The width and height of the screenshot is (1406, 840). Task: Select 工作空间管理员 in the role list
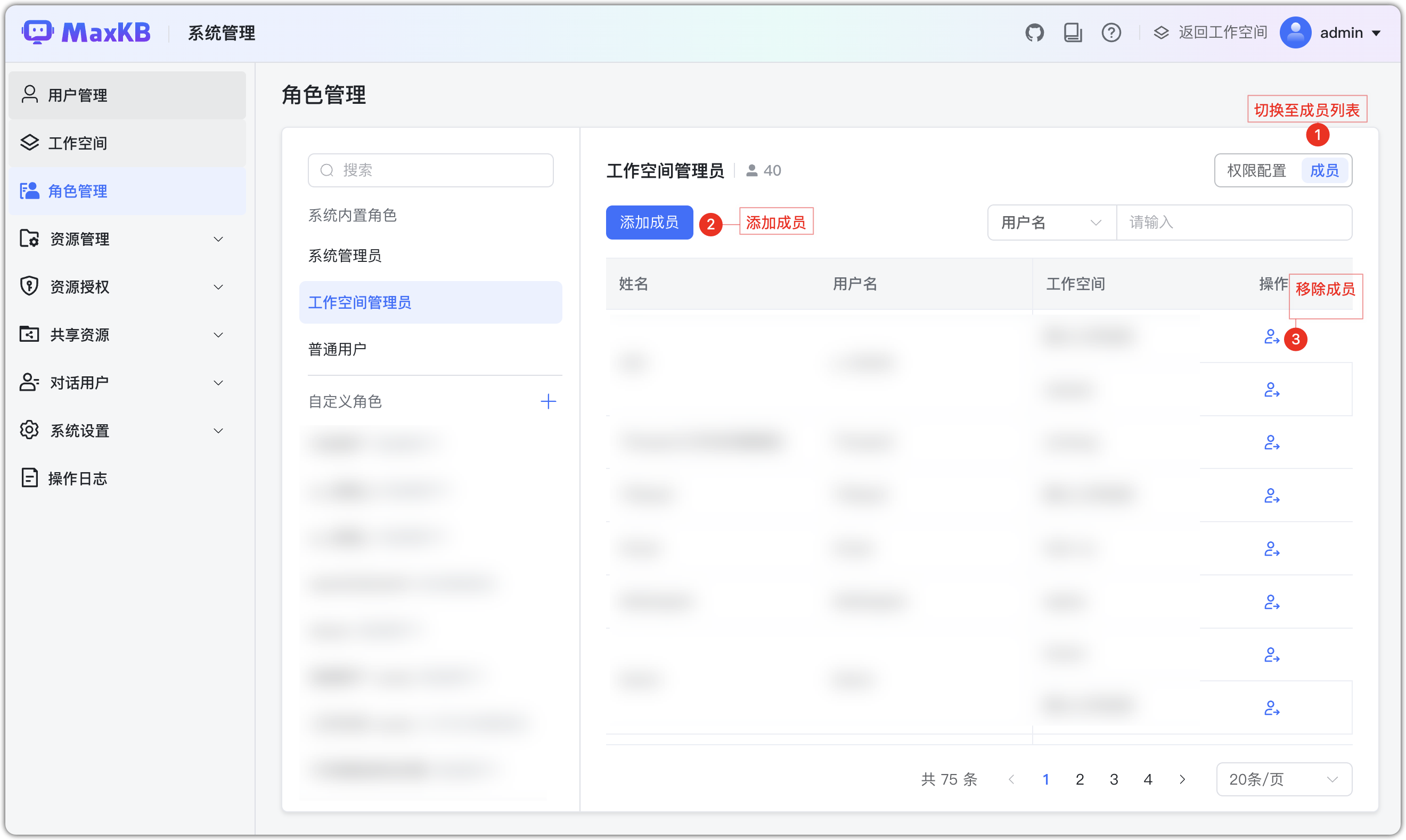pyautogui.click(x=359, y=302)
